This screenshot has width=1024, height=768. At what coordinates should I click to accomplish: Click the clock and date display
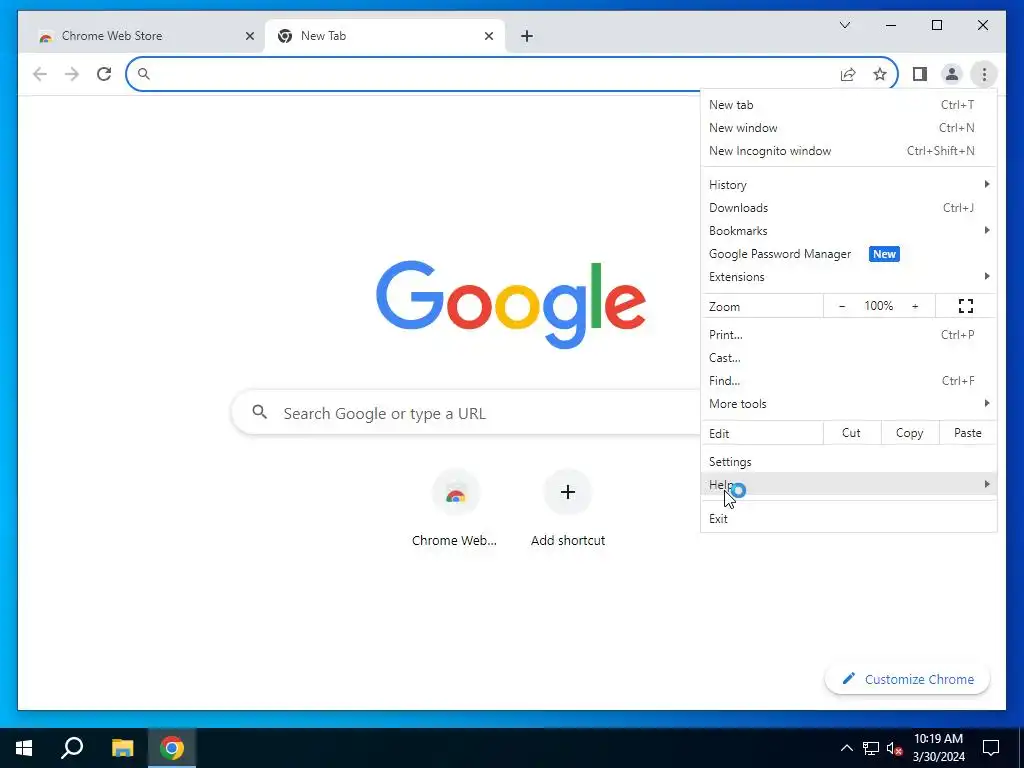pyautogui.click(x=938, y=748)
